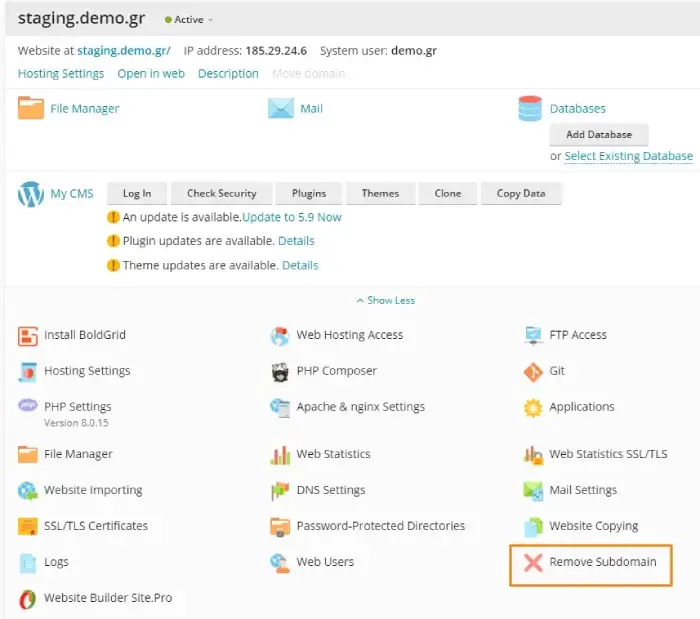Screen dimensions: 700x619
Task: Open the orange File Manager folder icon at top
Action: [31, 108]
